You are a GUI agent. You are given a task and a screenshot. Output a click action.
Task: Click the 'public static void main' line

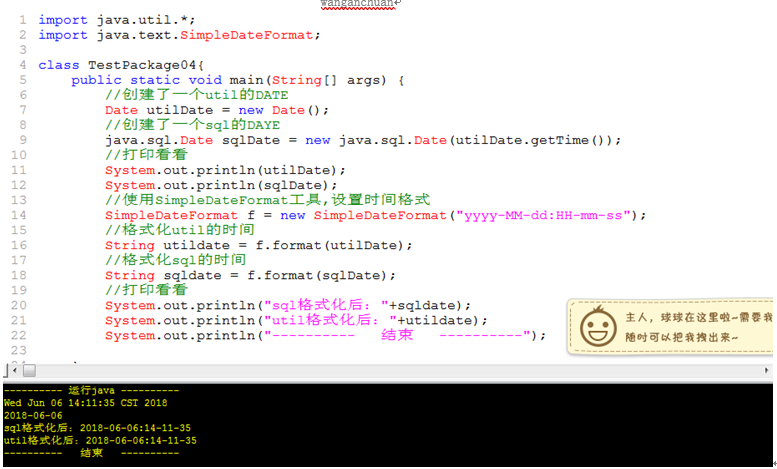click(238, 80)
